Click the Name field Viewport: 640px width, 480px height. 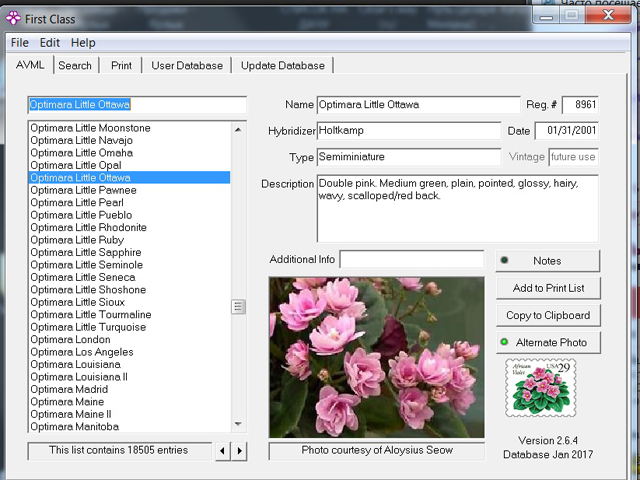[418, 105]
